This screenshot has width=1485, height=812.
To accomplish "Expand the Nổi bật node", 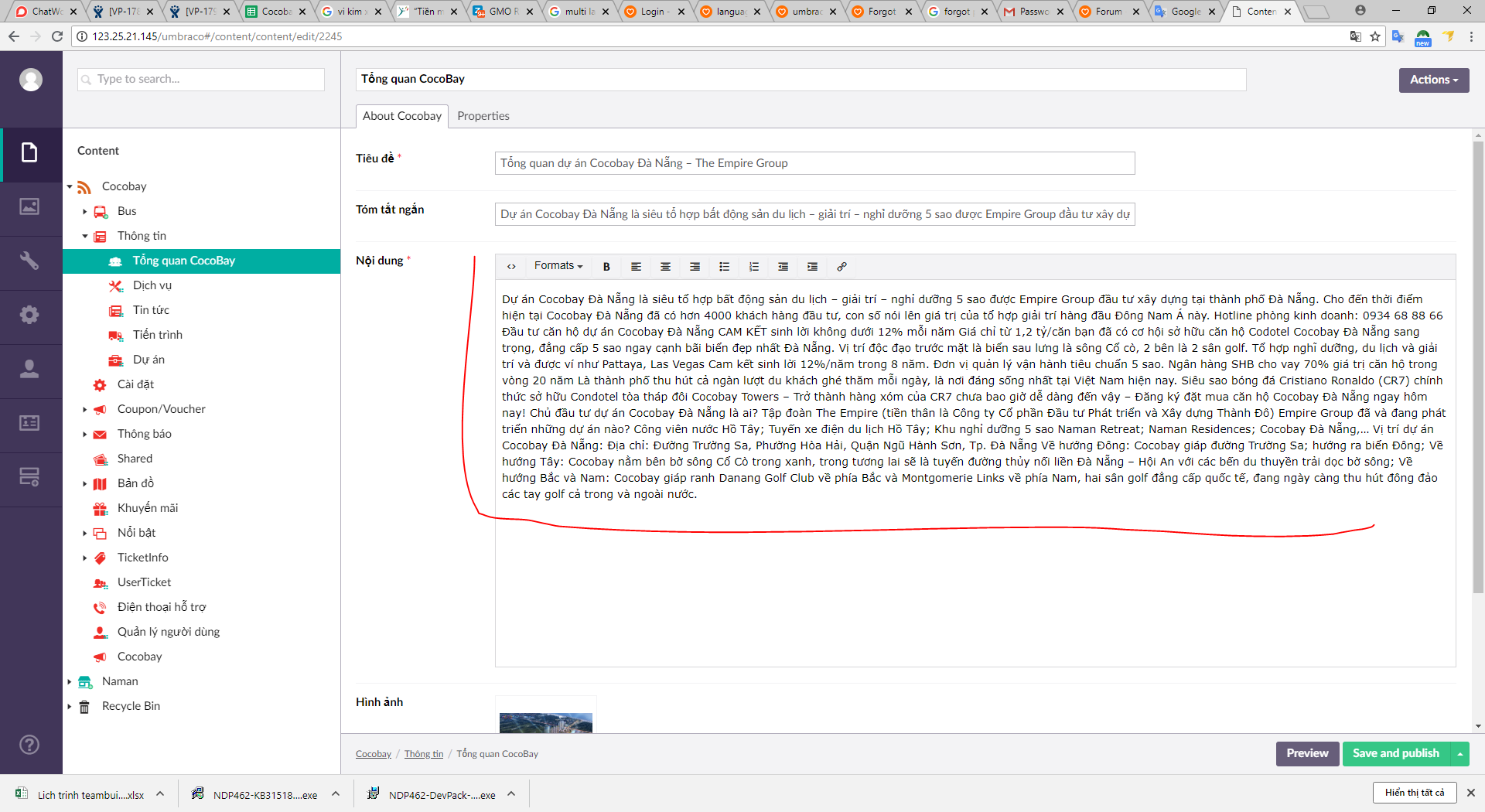I will [x=85, y=533].
